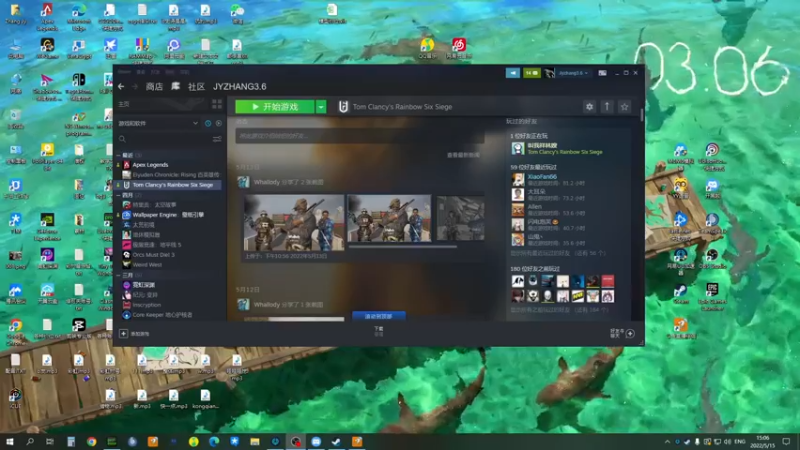
Task: Open the 主页 home link in sidebar
Action: pos(124,104)
